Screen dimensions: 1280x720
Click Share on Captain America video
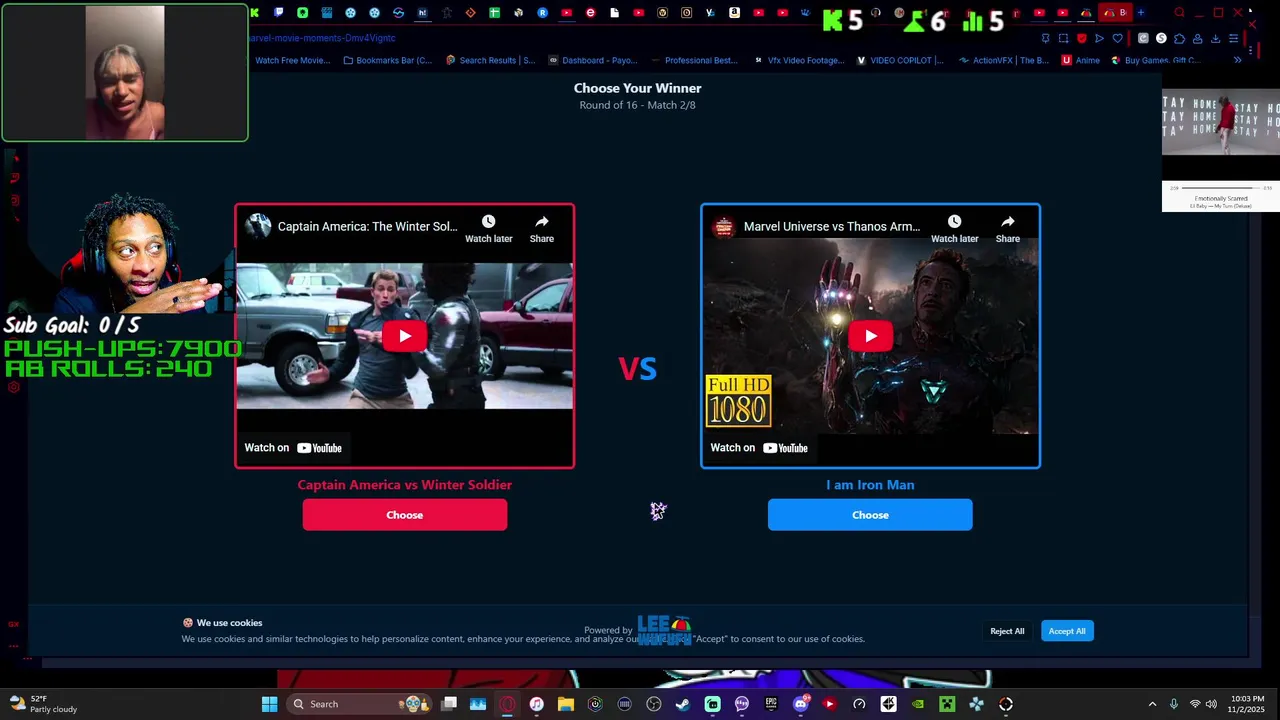coord(541,229)
